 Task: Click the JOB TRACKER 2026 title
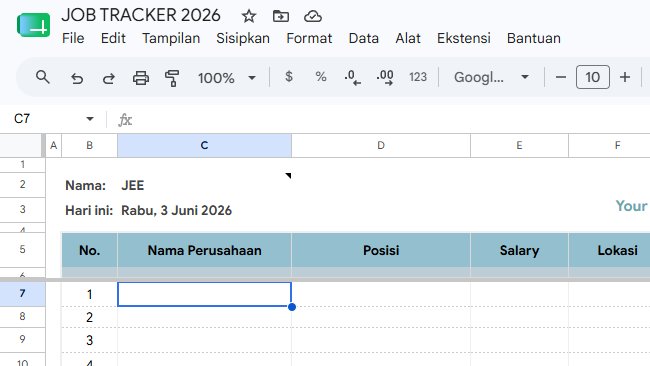point(141,15)
